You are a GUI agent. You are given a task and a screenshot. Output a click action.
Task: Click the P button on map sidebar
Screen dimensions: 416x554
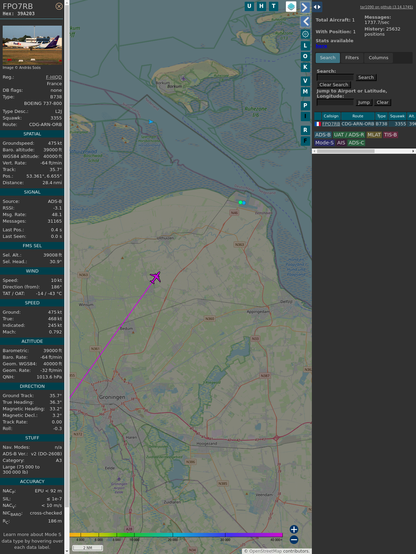tap(305, 106)
